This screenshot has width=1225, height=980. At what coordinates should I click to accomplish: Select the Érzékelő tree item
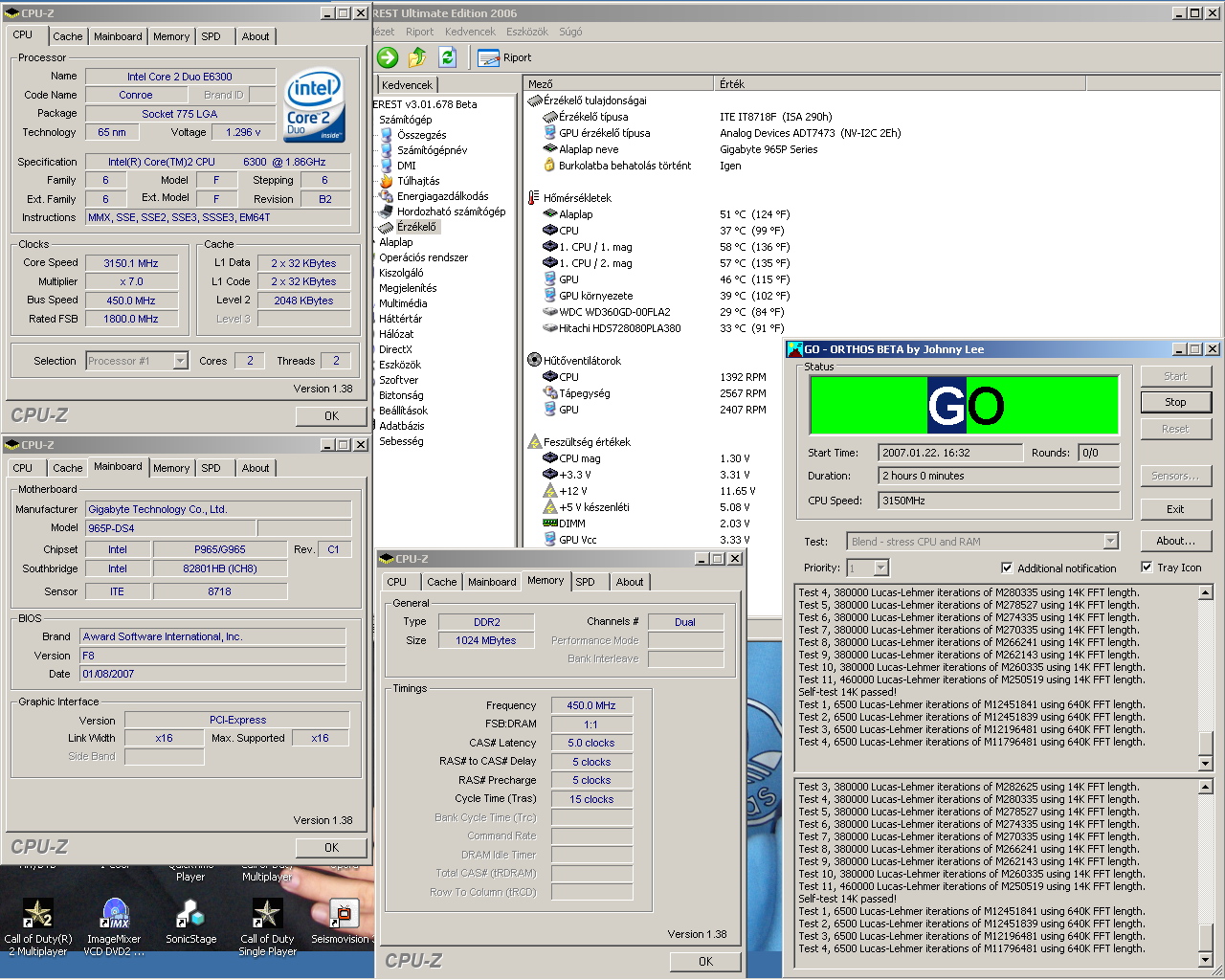pyautogui.click(x=416, y=227)
